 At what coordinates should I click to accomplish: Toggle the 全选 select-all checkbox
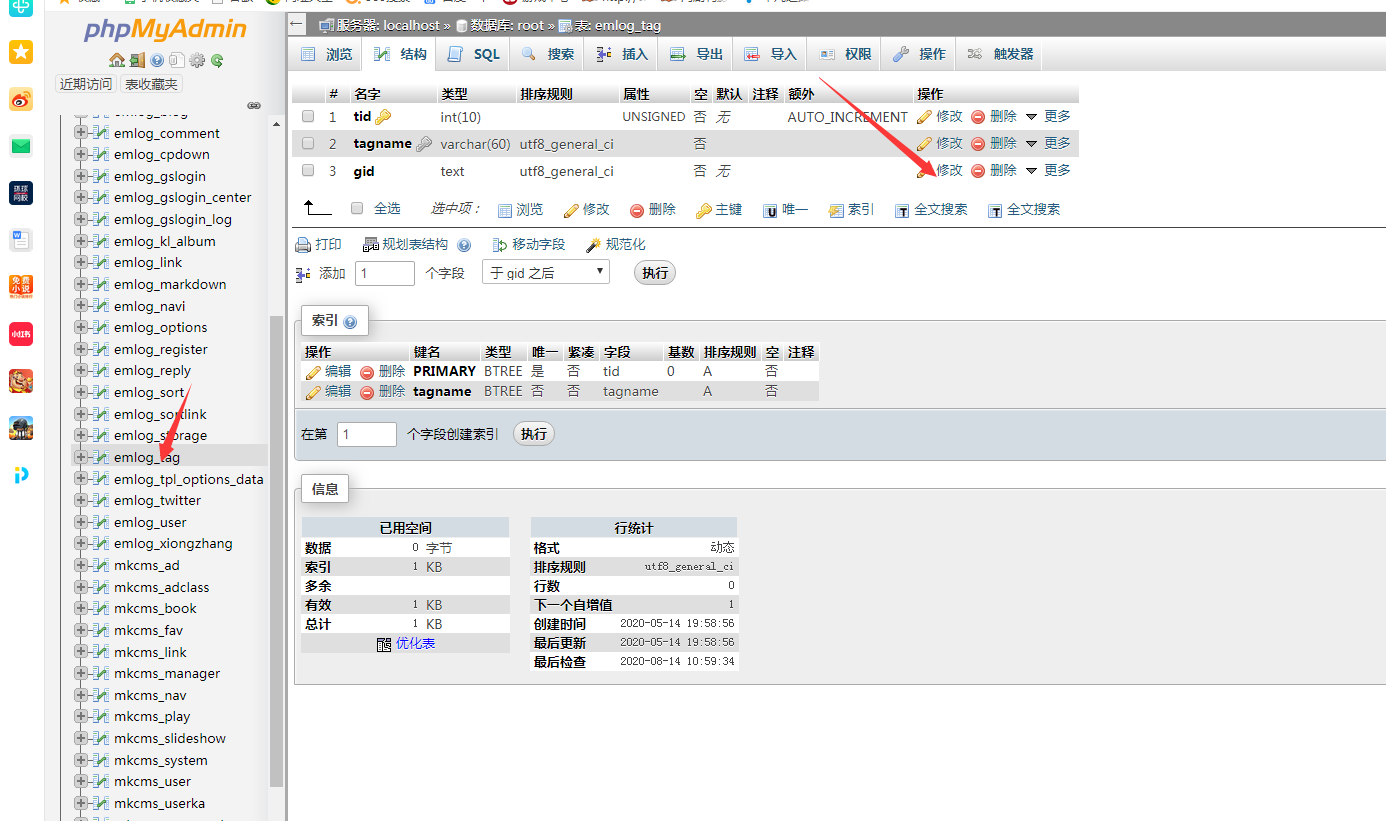357,209
